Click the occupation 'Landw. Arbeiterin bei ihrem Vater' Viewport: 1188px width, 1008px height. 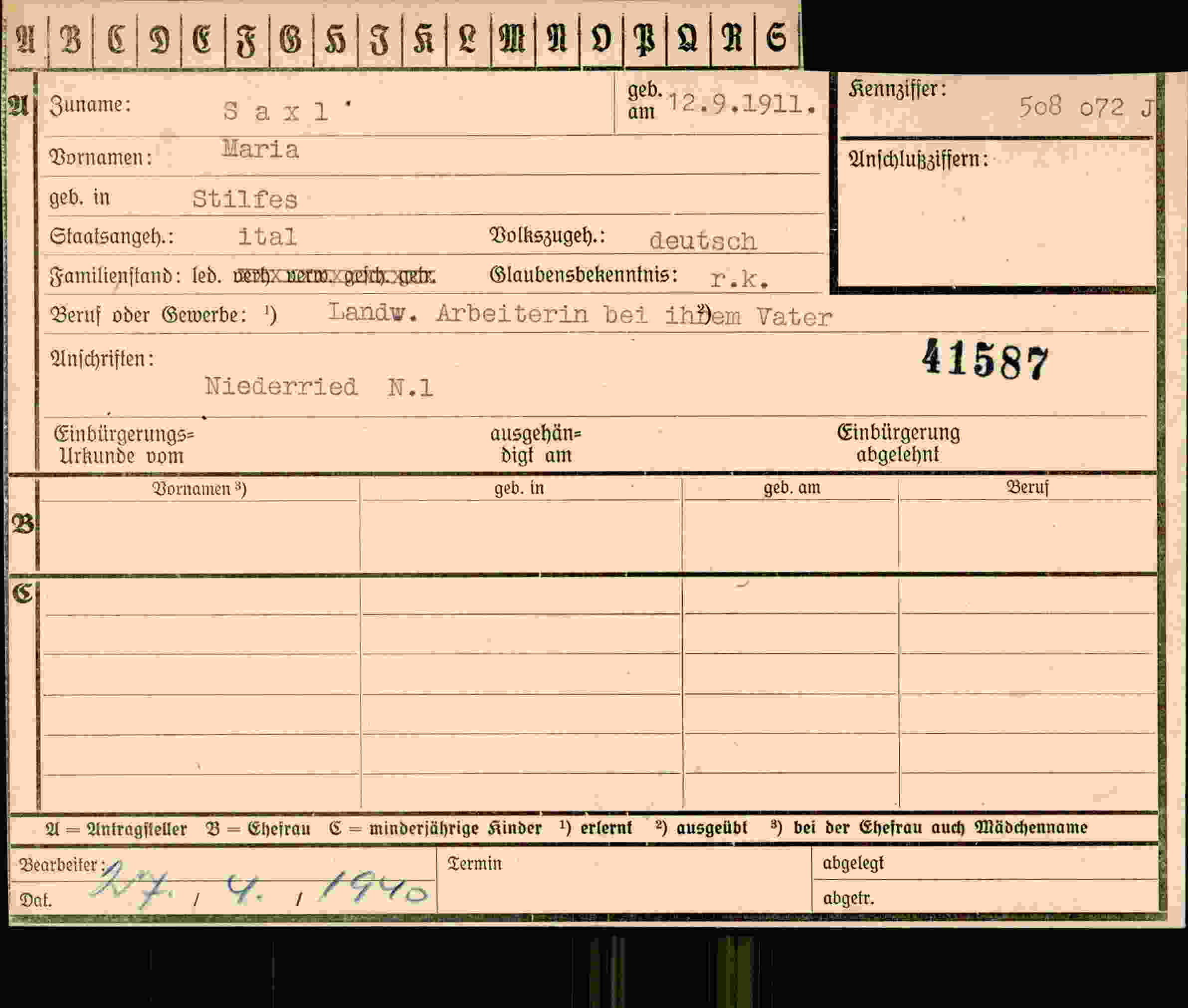580,315
